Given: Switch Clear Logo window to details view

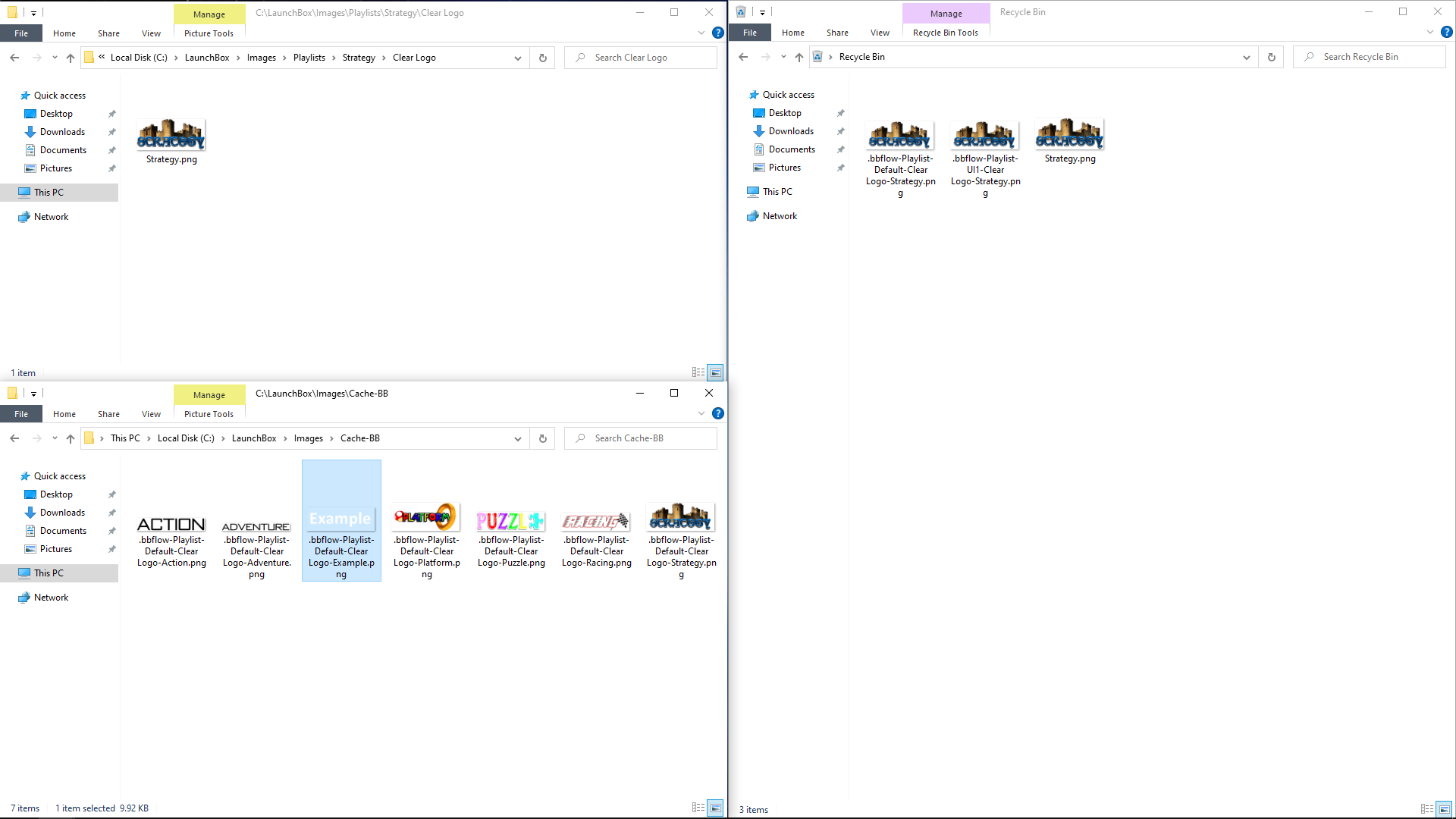Looking at the screenshot, I should [698, 372].
